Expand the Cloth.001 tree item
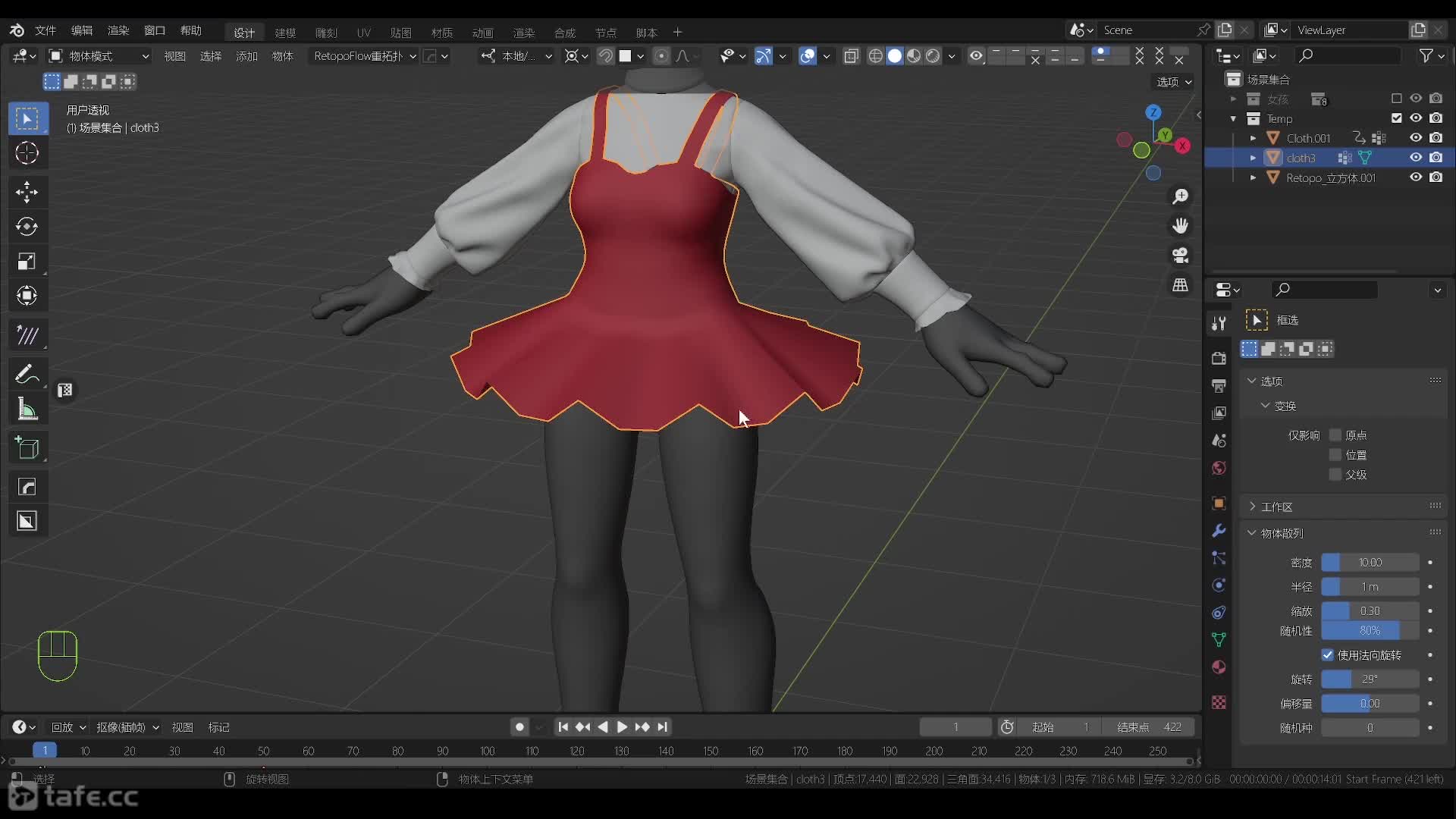The height and width of the screenshot is (819, 1456). (x=1253, y=138)
